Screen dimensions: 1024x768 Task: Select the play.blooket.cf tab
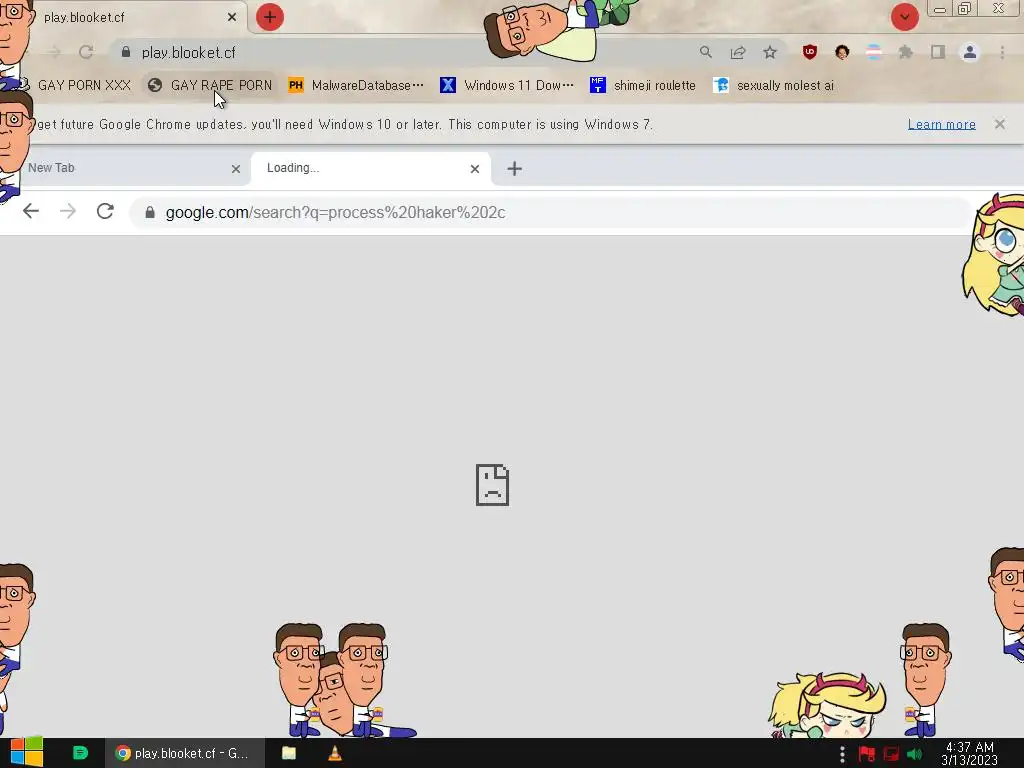point(131,17)
